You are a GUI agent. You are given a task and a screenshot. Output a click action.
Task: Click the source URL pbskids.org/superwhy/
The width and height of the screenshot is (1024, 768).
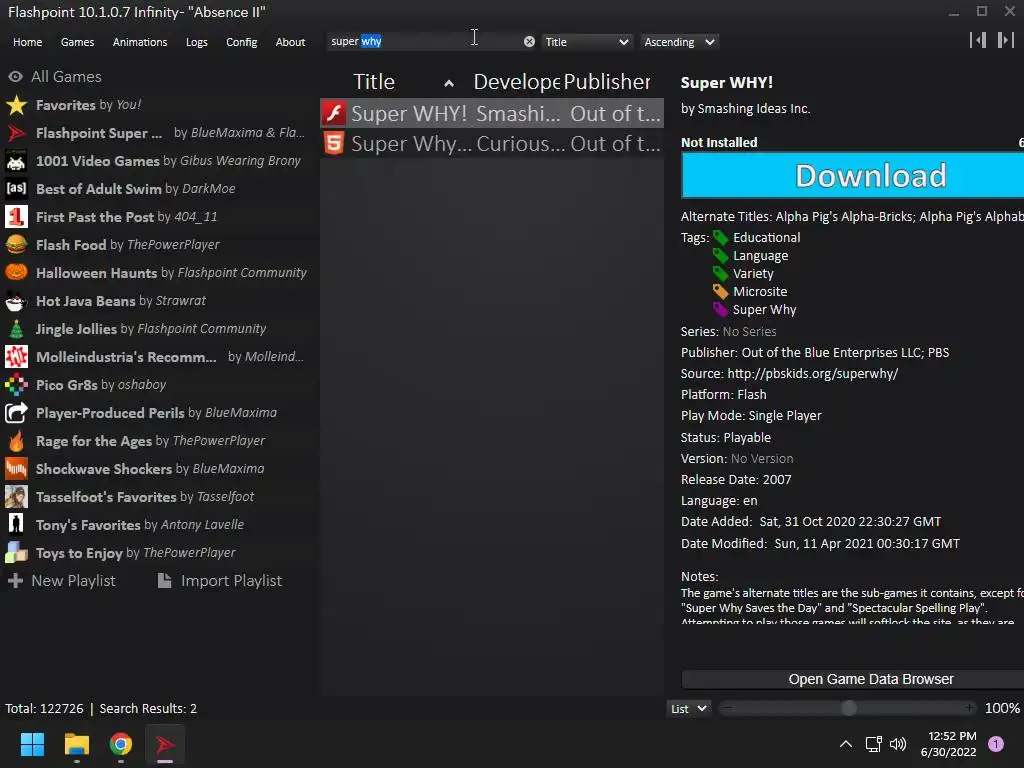click(x=812, y=374)
